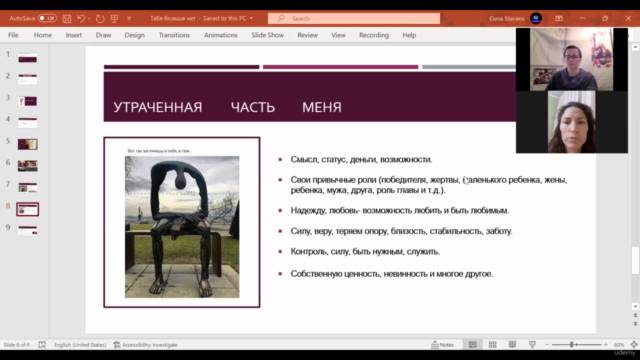The height and width of the screenshot is (360, 640).
Task: Click the 80% zoom level value
Action: (619, 345)
